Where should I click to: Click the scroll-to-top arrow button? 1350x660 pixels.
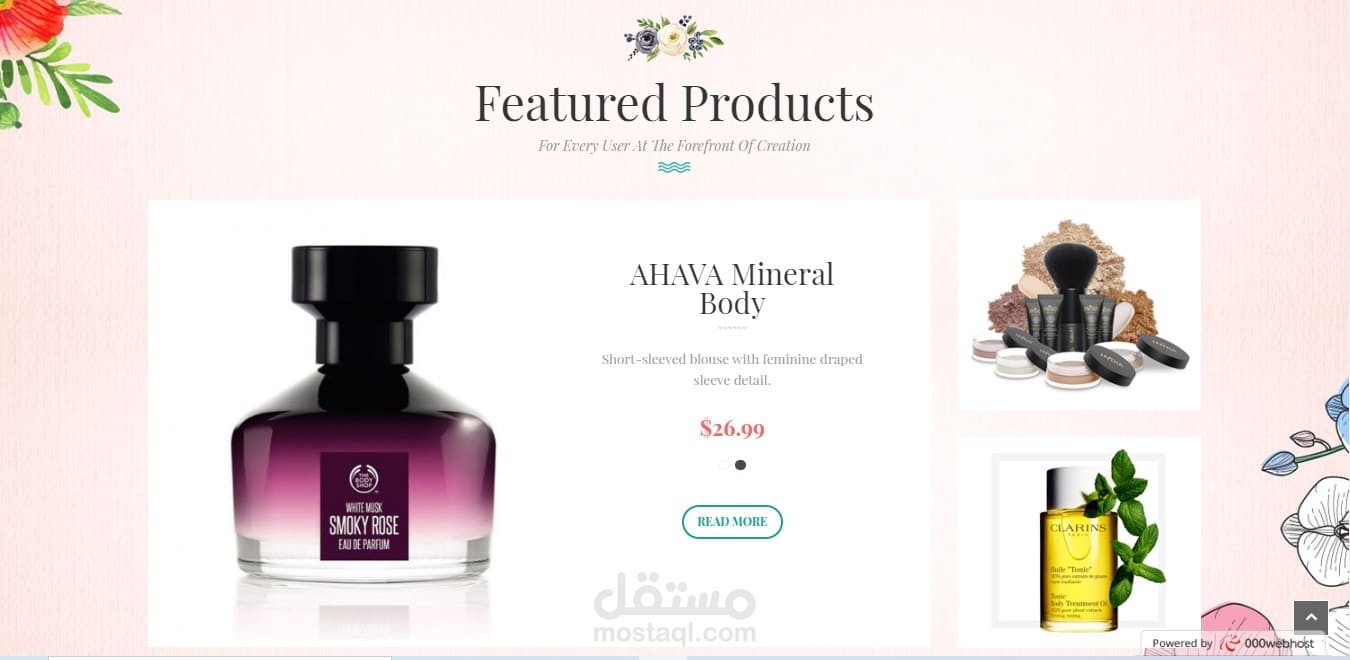[x=1310, y=617]
